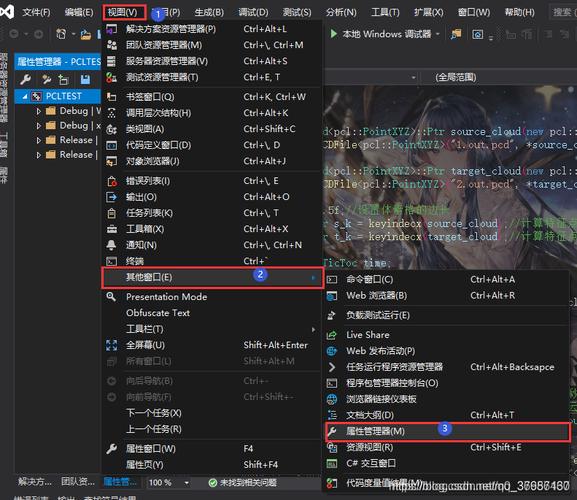Click the 调用层次结构 icon
Viewport: 577px width, 500px height.
111,113
